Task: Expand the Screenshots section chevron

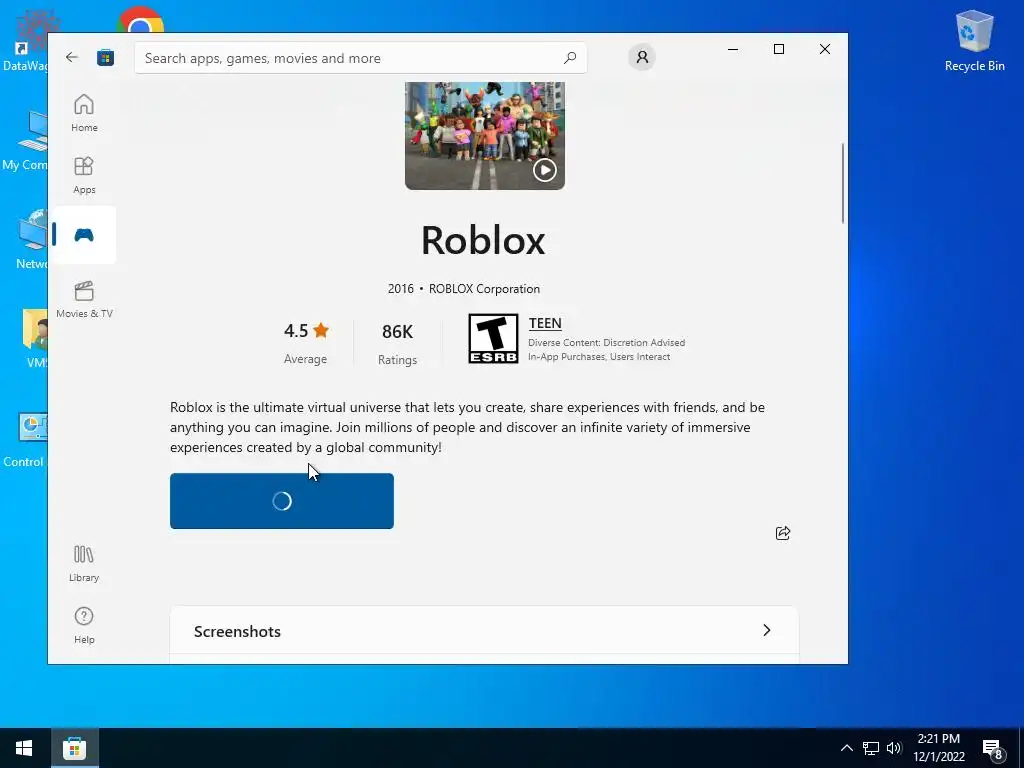Action: (x=767, y=630)
